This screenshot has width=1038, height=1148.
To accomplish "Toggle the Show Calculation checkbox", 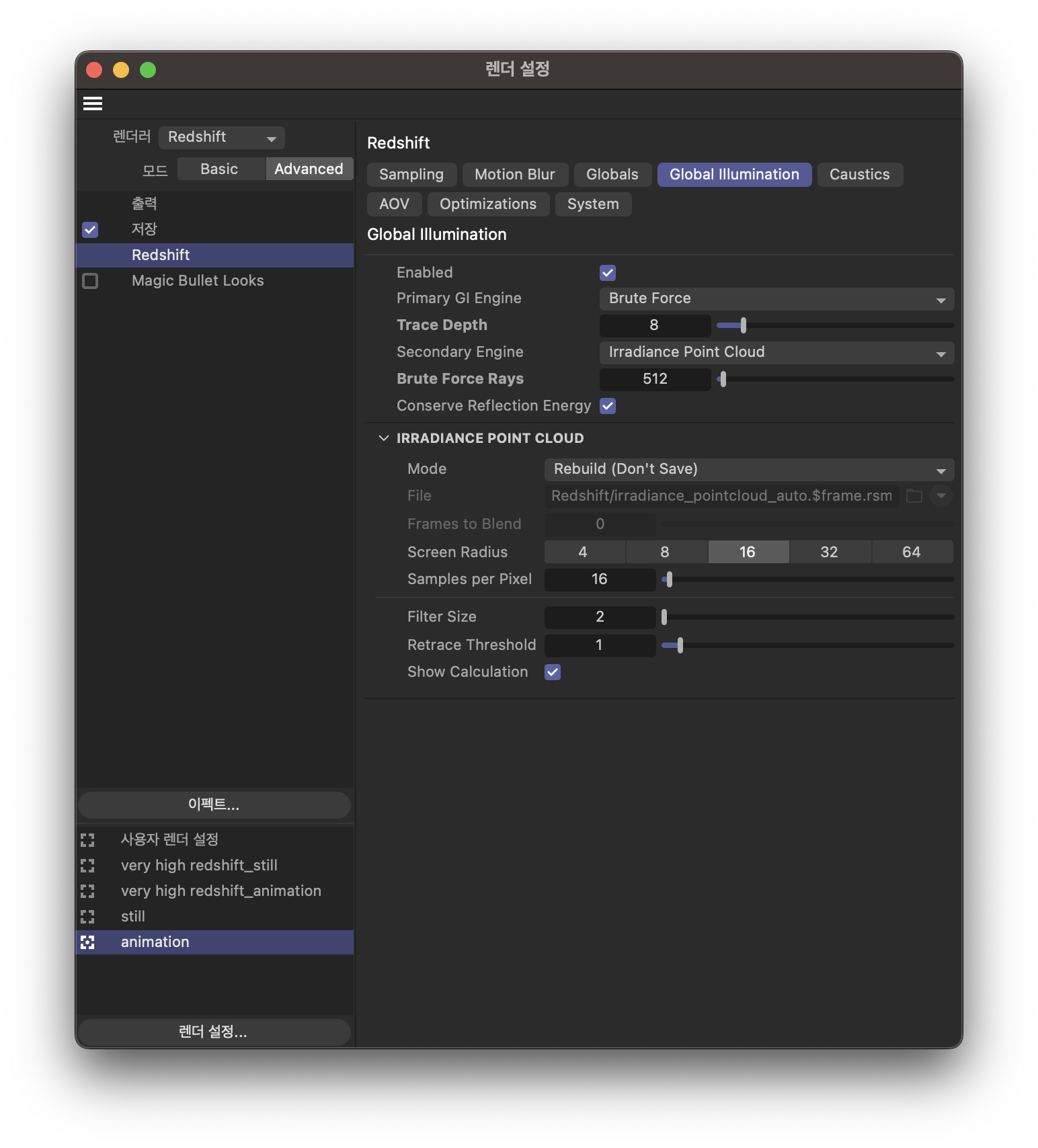I will [553, 672].
